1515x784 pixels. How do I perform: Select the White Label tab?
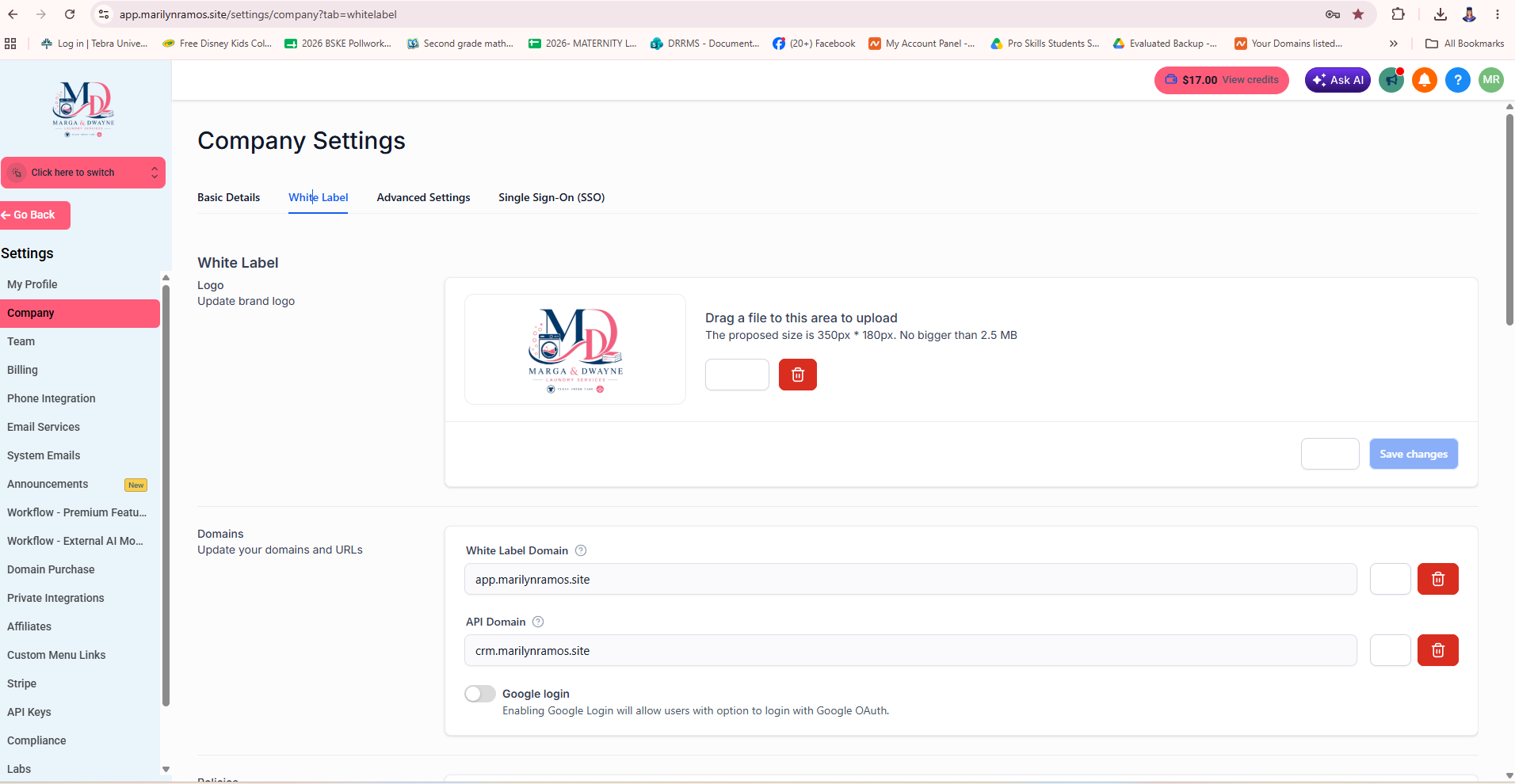[318, 197]
